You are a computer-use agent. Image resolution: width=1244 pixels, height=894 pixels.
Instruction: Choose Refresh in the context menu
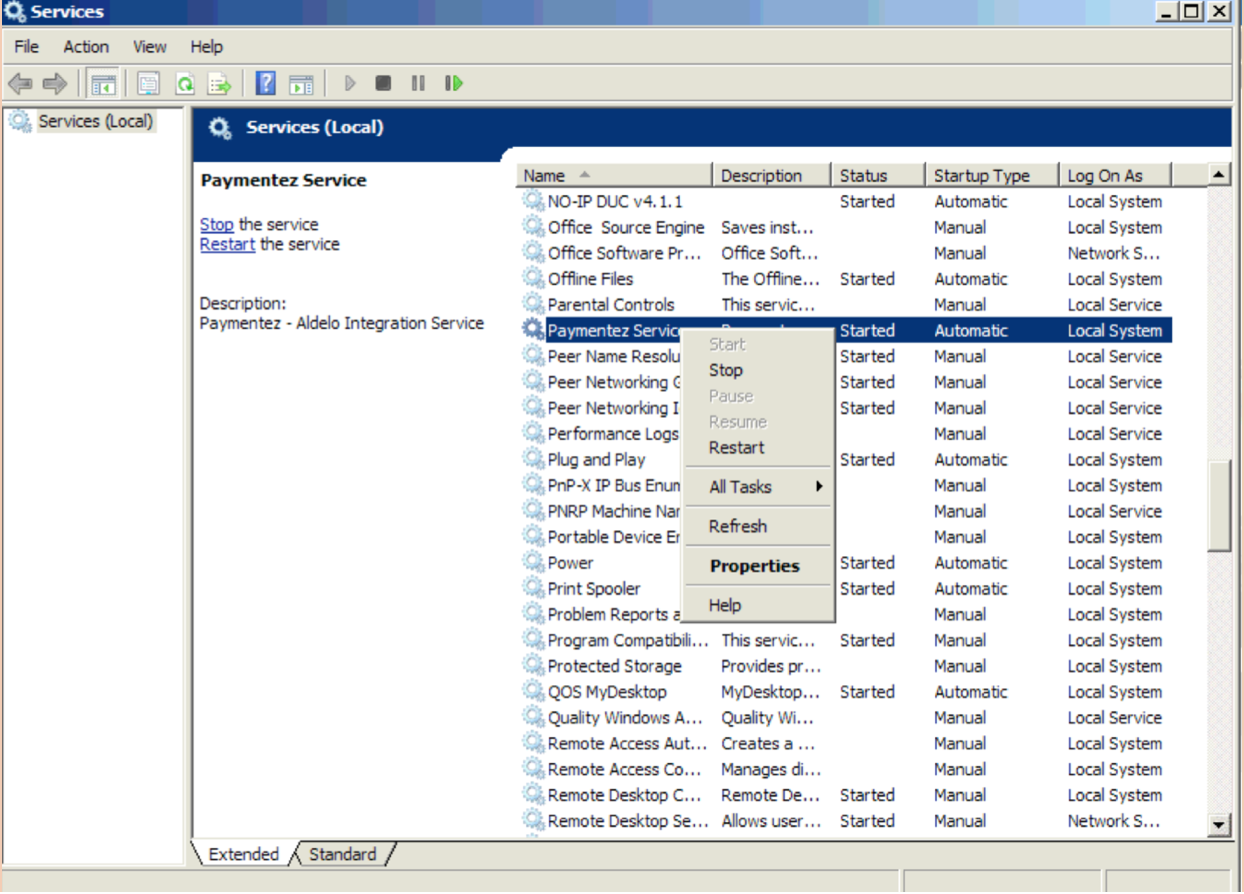[x=757, y=526]
